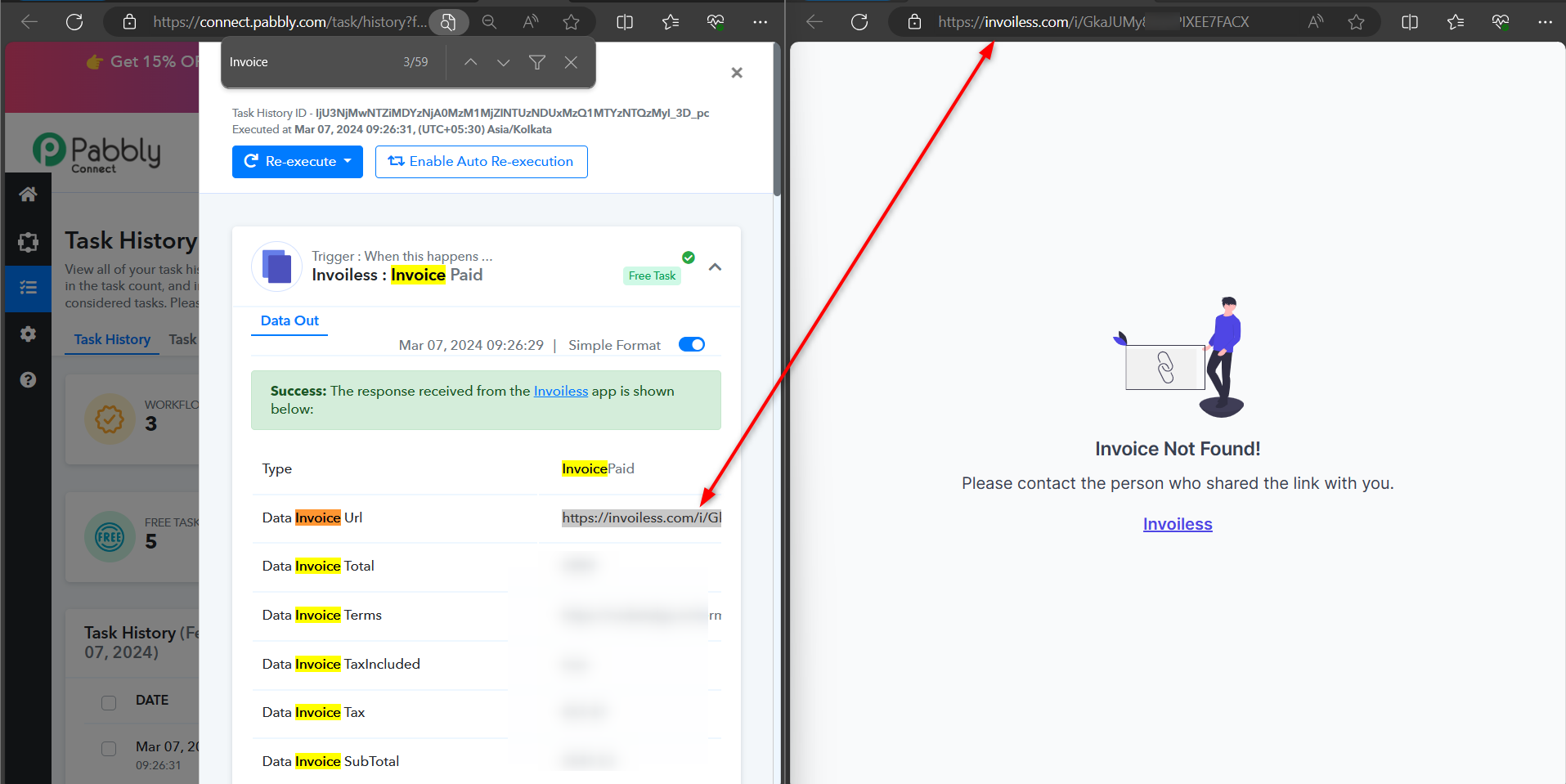Open Favorites list in the Invoiless window

tap(1456, 22)
